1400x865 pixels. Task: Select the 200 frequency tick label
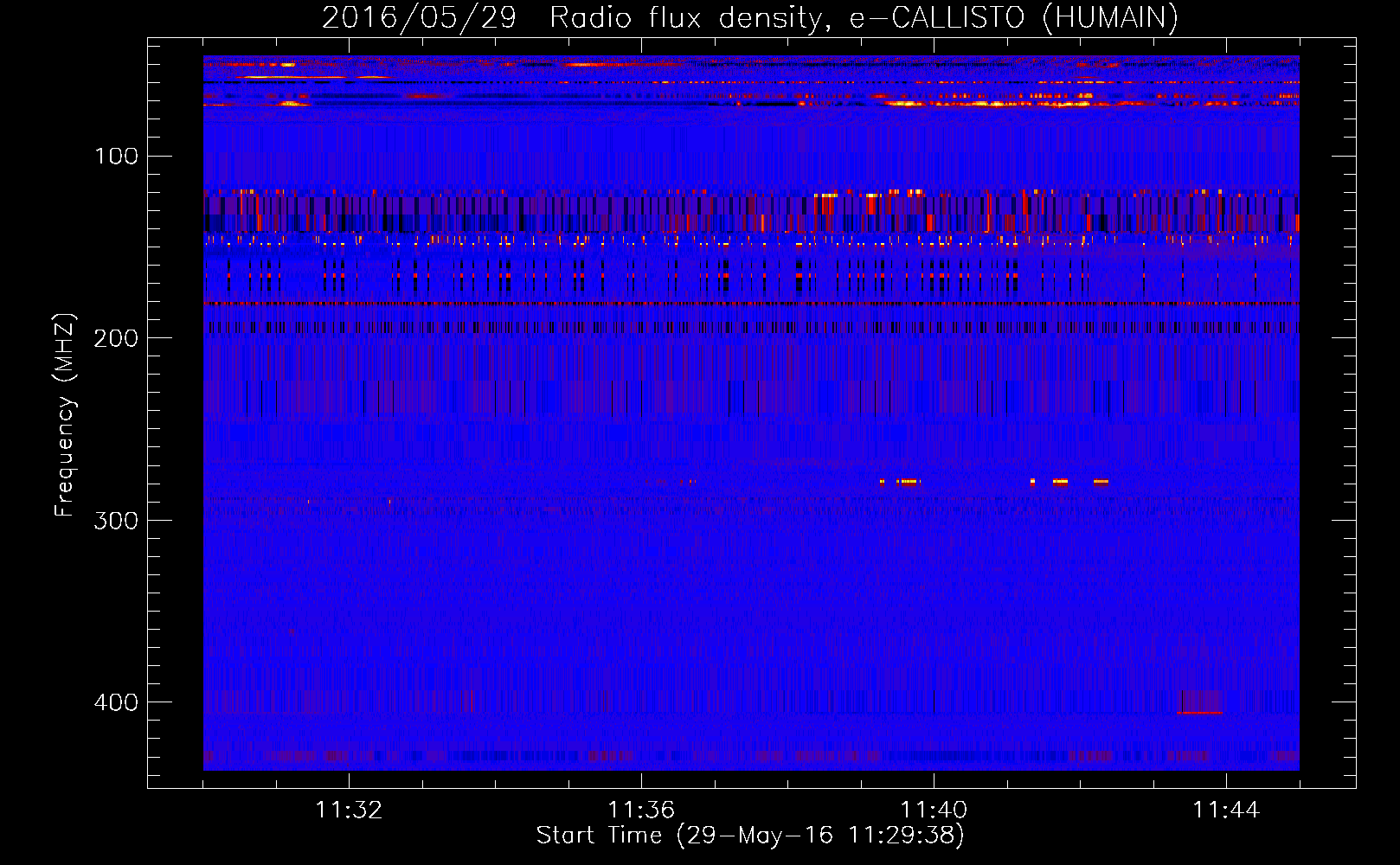coord(117,338)
